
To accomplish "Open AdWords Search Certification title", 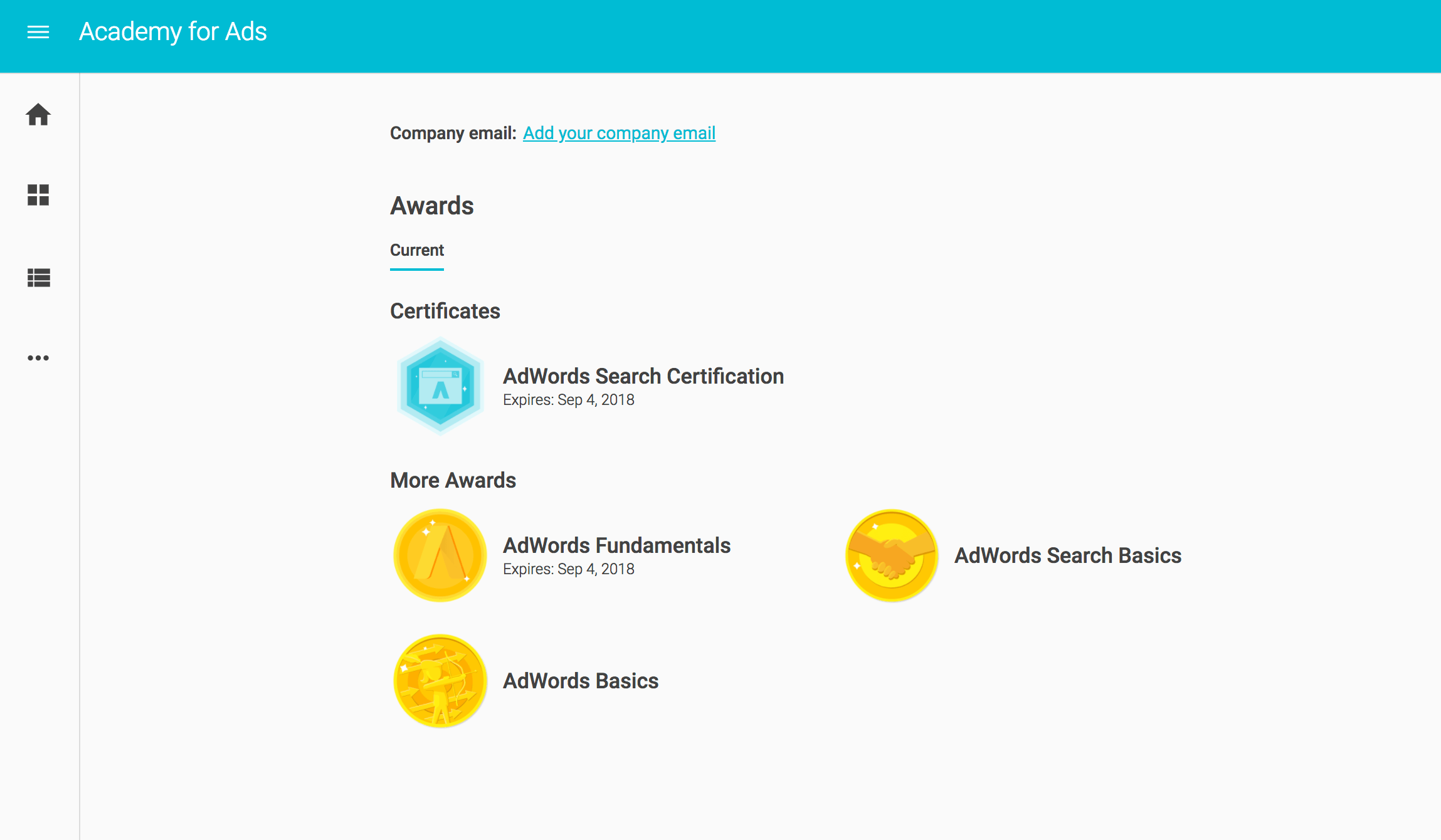I will [643, 376].
